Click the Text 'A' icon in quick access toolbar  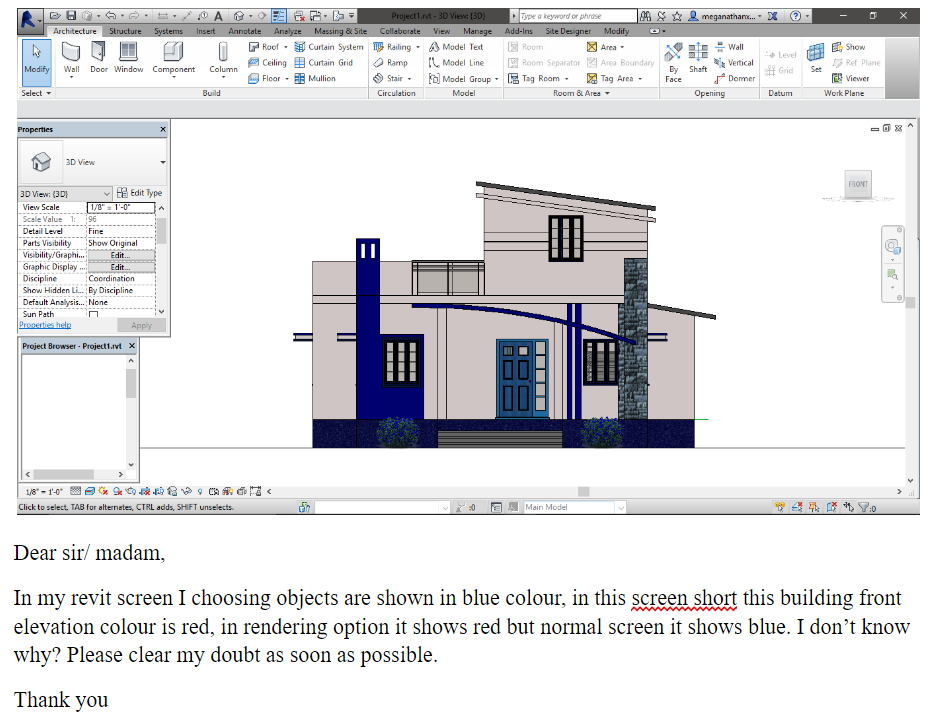[218, 16]
